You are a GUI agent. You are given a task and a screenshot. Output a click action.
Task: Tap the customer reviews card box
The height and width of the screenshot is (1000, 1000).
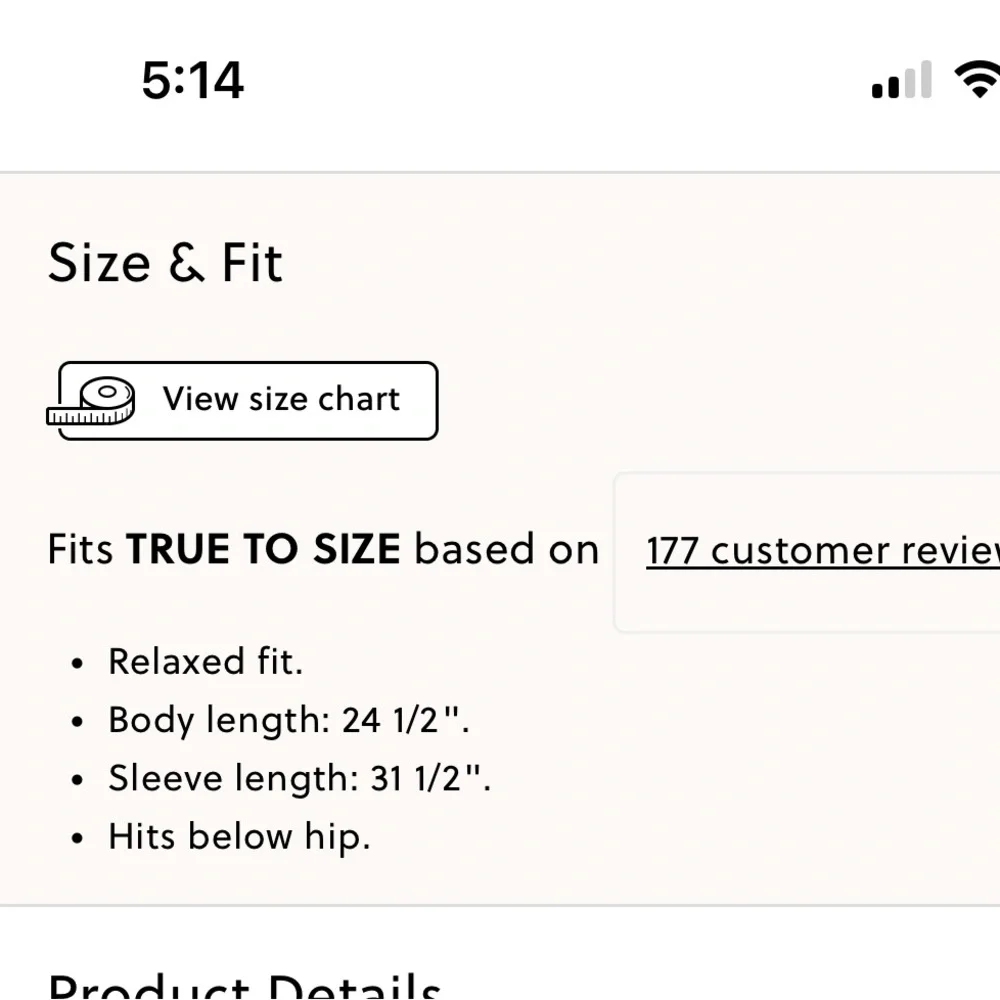coord(807,552)
